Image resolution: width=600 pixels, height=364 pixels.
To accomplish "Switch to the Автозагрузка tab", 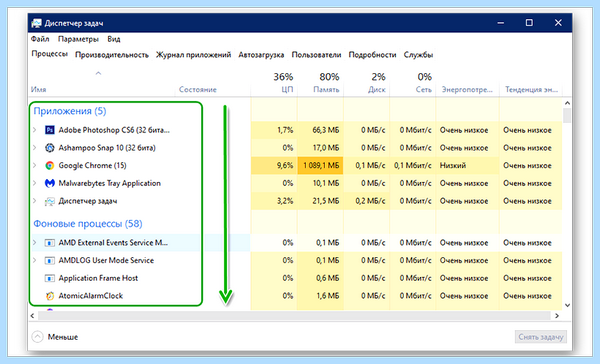I will coord(261,55).
